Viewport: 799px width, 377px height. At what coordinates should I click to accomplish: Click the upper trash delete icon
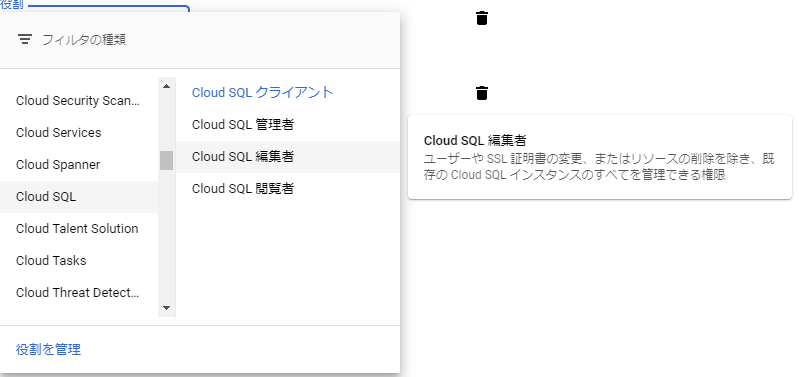tap(482, 18)
